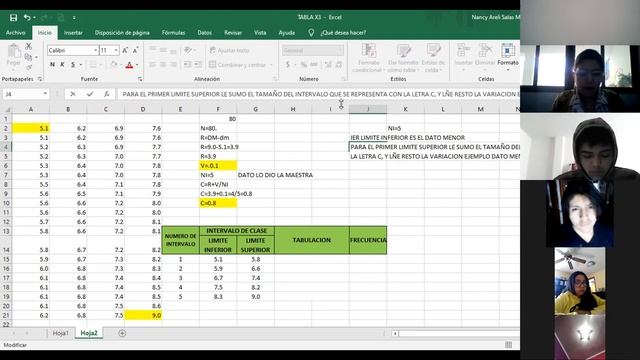640x360 pixels.
Task: Open Estilos de celda gallery
Action: click(433, 58)
